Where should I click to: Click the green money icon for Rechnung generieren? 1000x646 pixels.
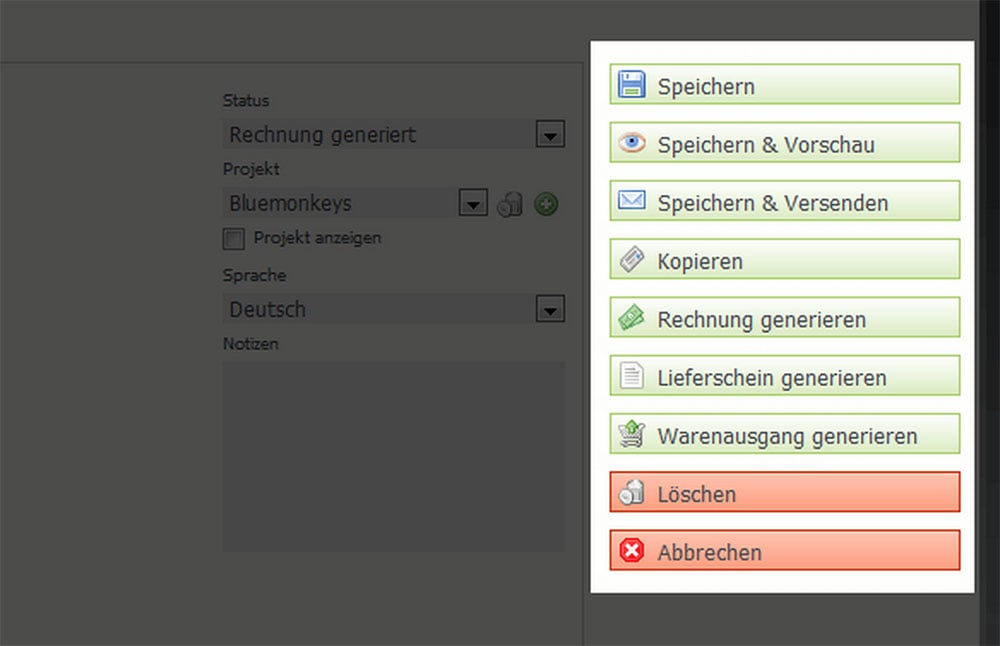pyautogui.click(x=631, y=317)
